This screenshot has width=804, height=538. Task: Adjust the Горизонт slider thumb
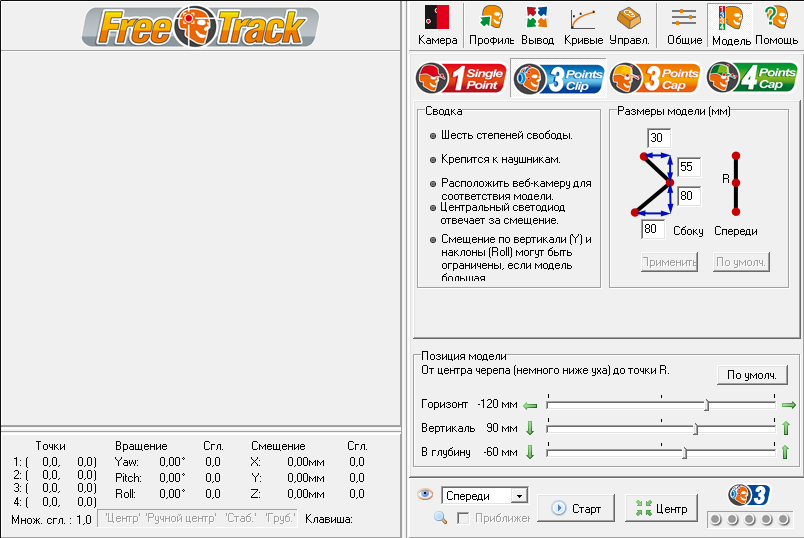tap(707, 405)
